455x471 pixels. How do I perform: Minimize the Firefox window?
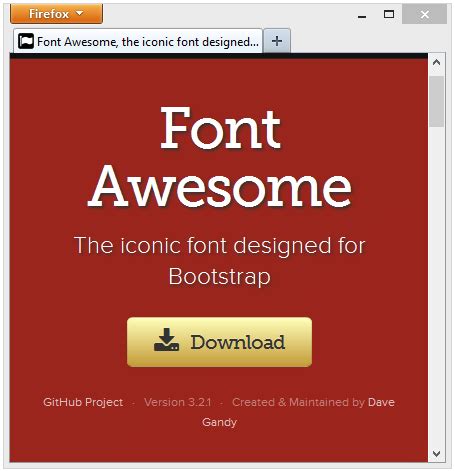pyautogui.click(x=362, y=15)
